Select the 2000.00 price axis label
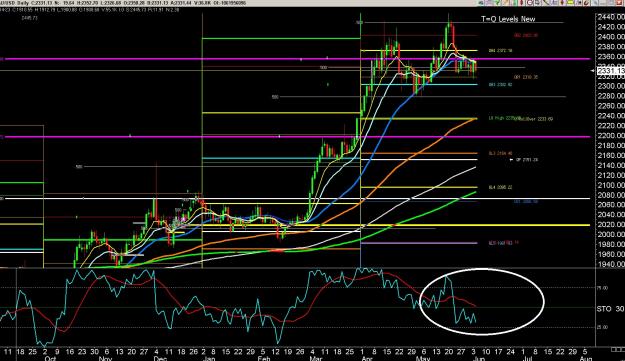The image size is (625, 361). [611, 234]
